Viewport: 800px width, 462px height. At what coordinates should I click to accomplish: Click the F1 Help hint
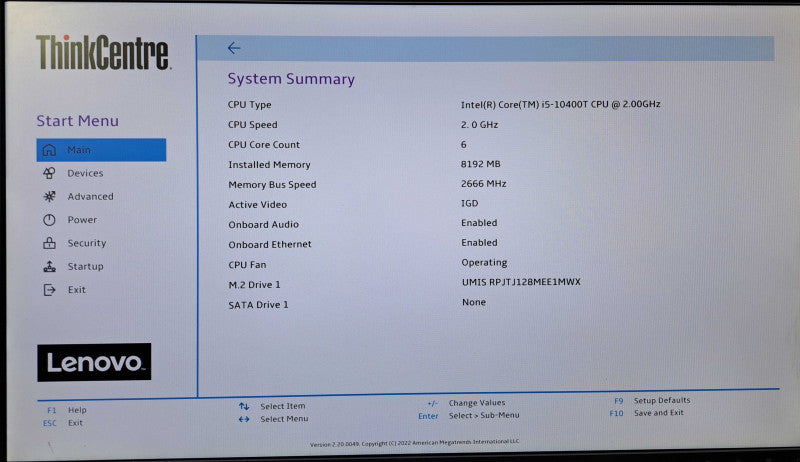click(x=67, y=410)
